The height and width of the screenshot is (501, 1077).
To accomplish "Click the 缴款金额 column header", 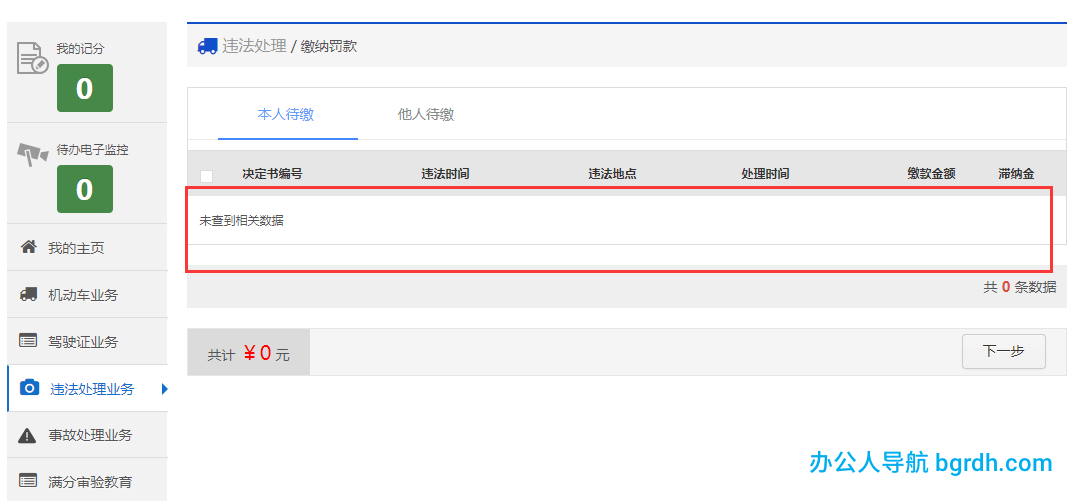I will [x=931, y=174].
